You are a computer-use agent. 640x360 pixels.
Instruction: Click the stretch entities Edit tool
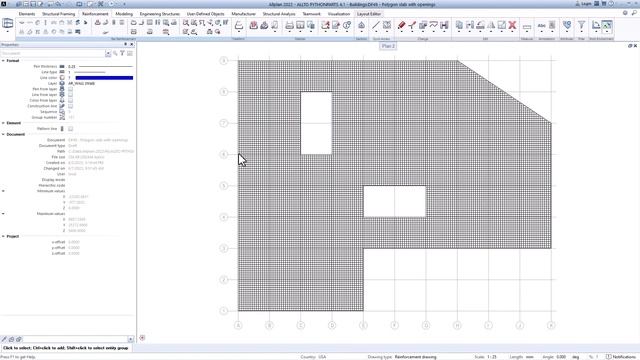(x=470, y=25)
